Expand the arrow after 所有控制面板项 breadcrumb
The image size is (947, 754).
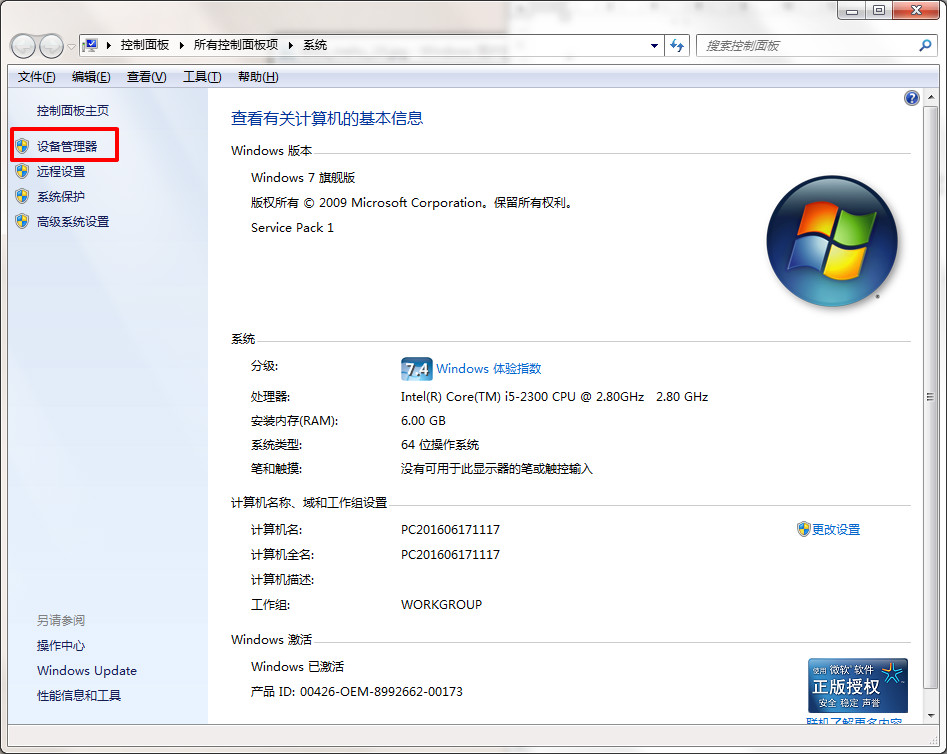tap(291, 45)
